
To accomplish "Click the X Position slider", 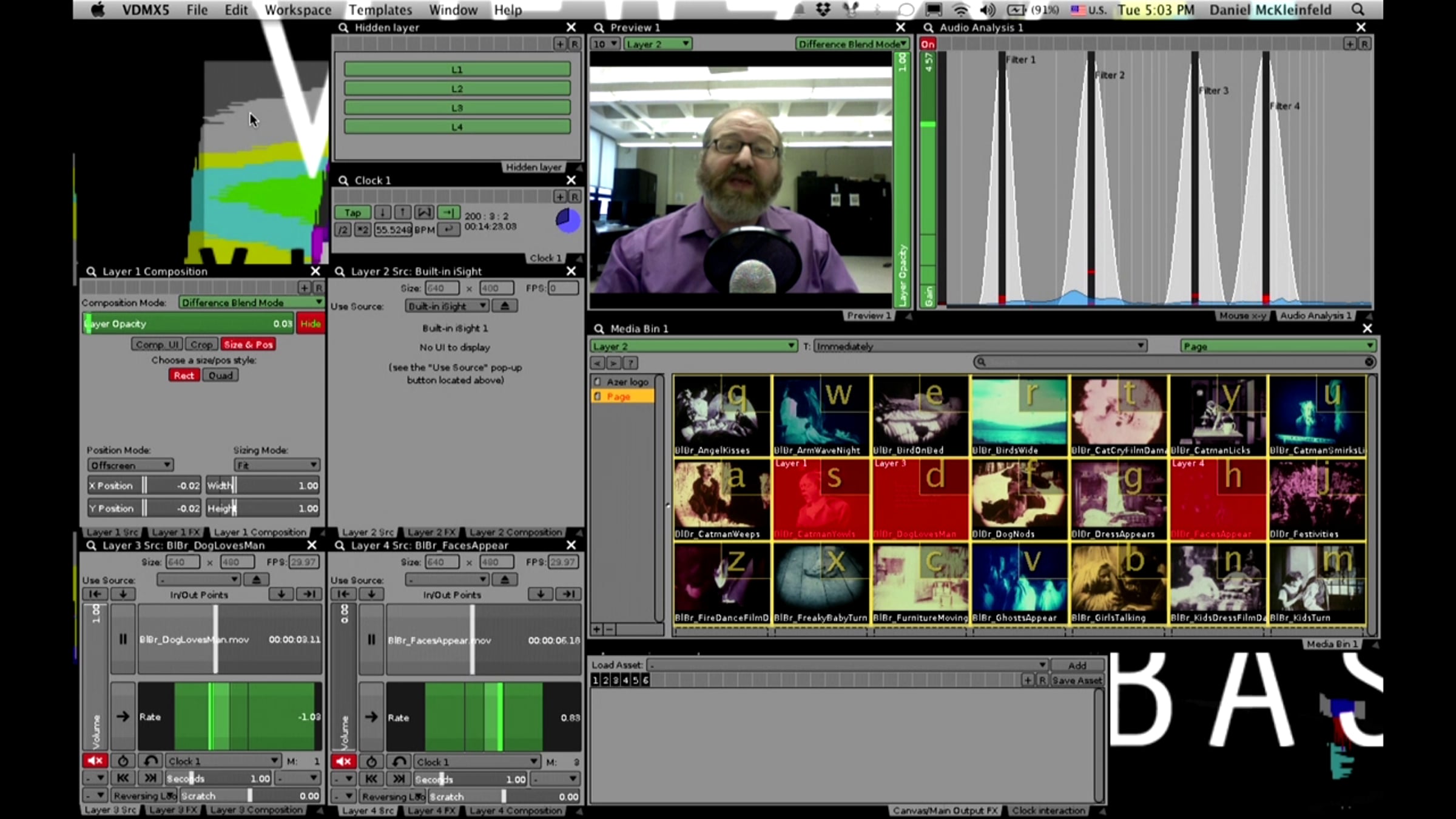I will [144, 485].
